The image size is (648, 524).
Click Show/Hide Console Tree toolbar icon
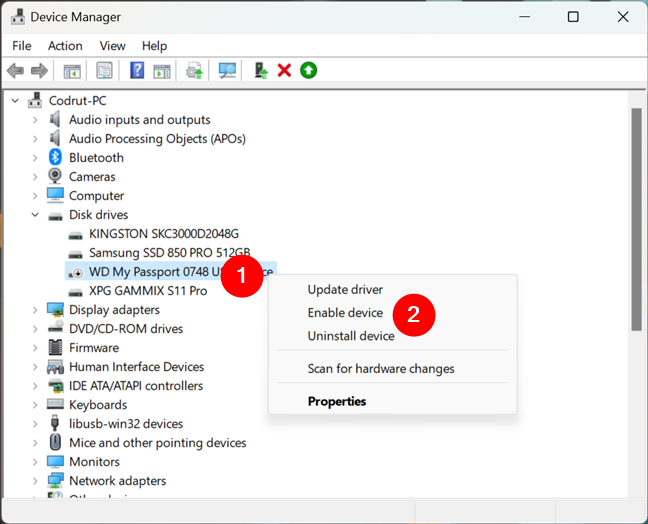pos(72,71)
